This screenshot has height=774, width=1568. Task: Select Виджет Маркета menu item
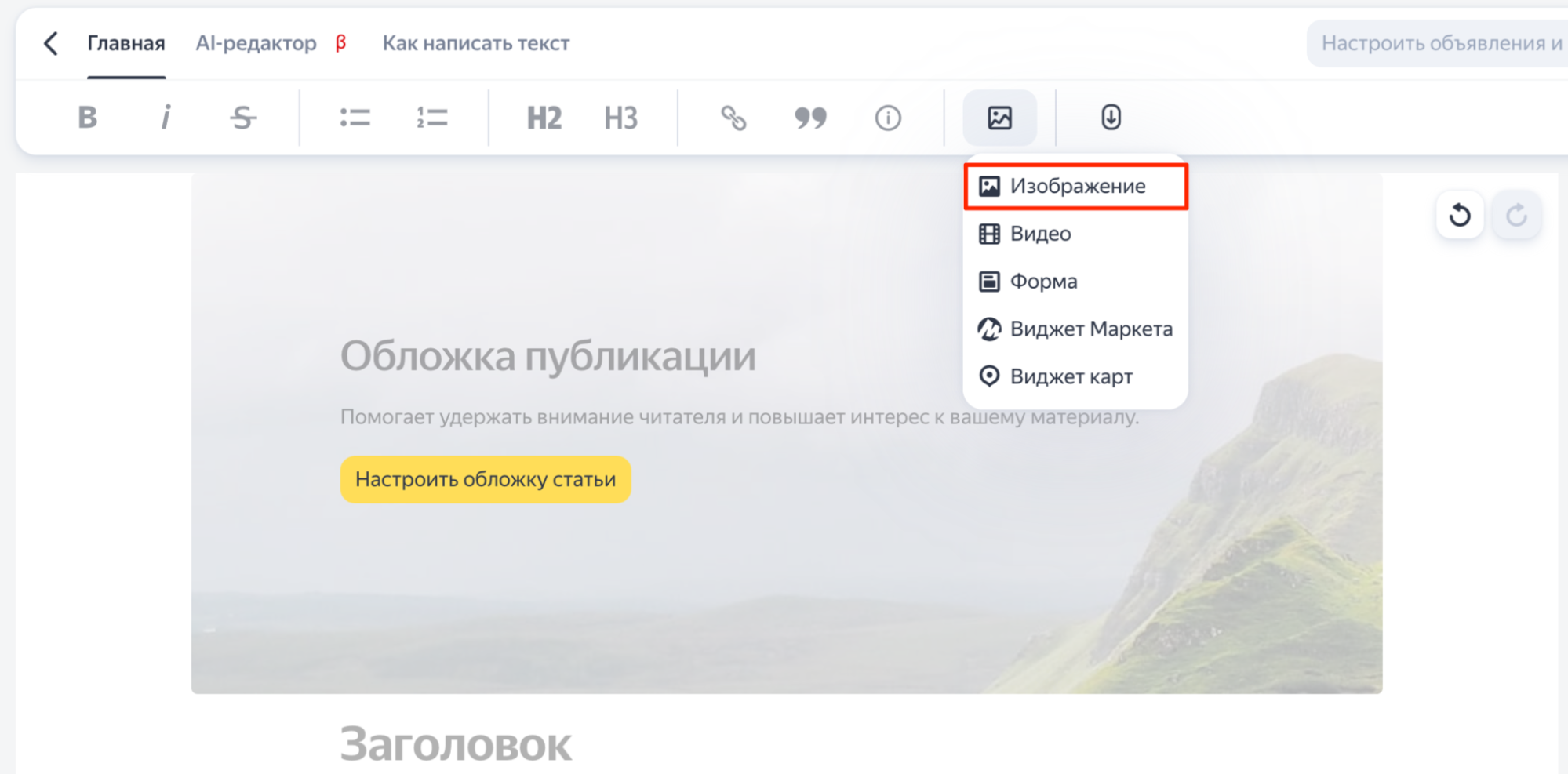pyautogui.click(x=1076, y=329)
